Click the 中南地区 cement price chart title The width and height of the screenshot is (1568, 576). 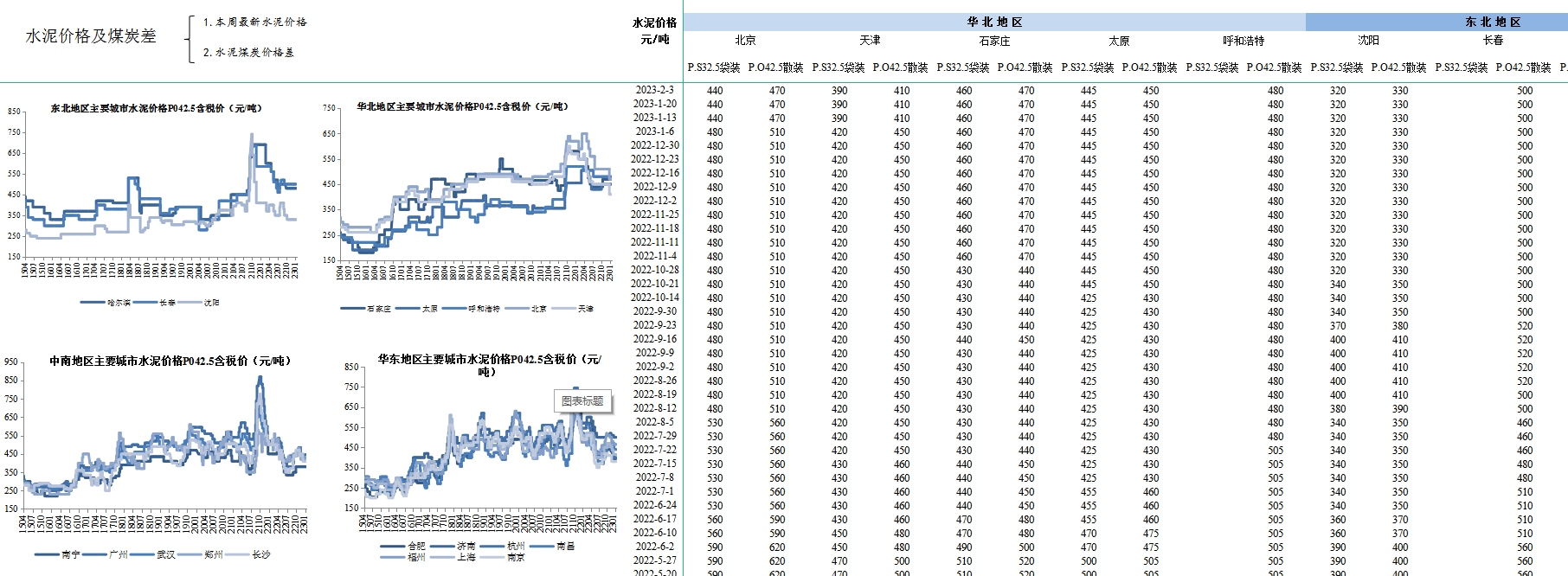pyautogui.click(x=170, y=361)
